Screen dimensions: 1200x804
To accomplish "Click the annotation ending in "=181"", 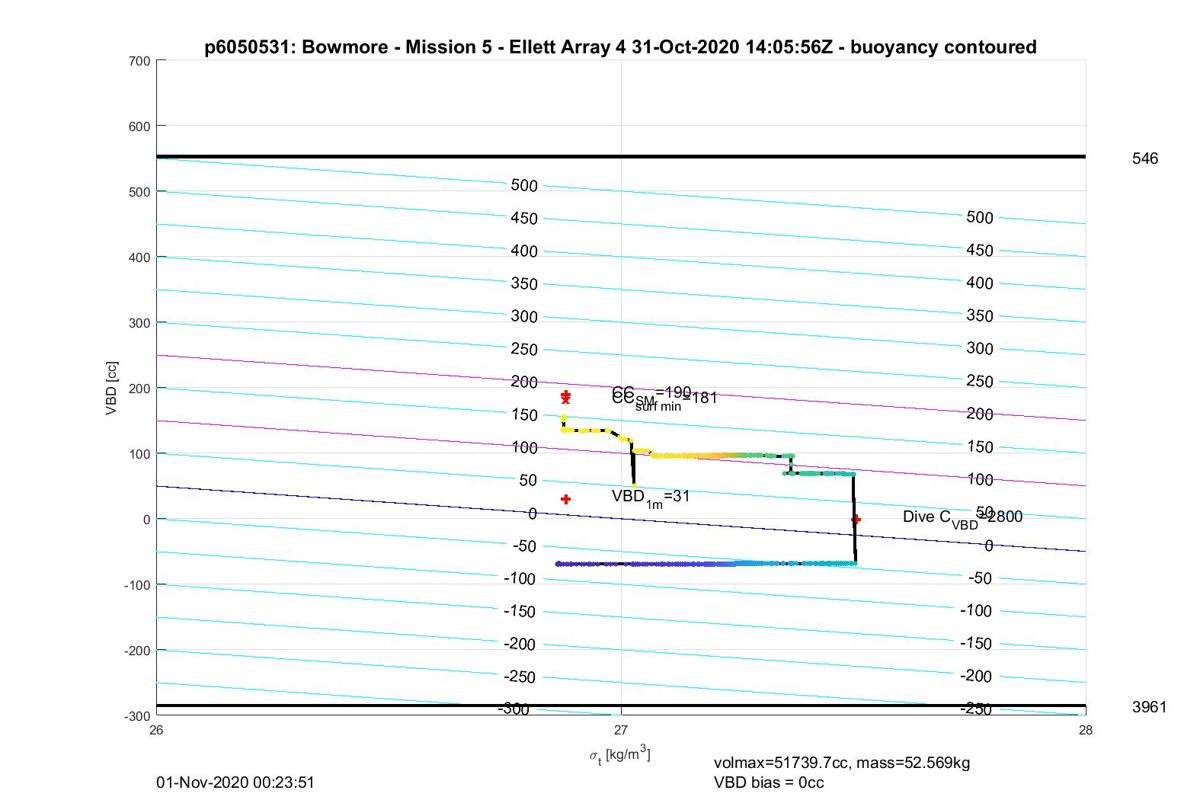I will click(x=665, y=399).
